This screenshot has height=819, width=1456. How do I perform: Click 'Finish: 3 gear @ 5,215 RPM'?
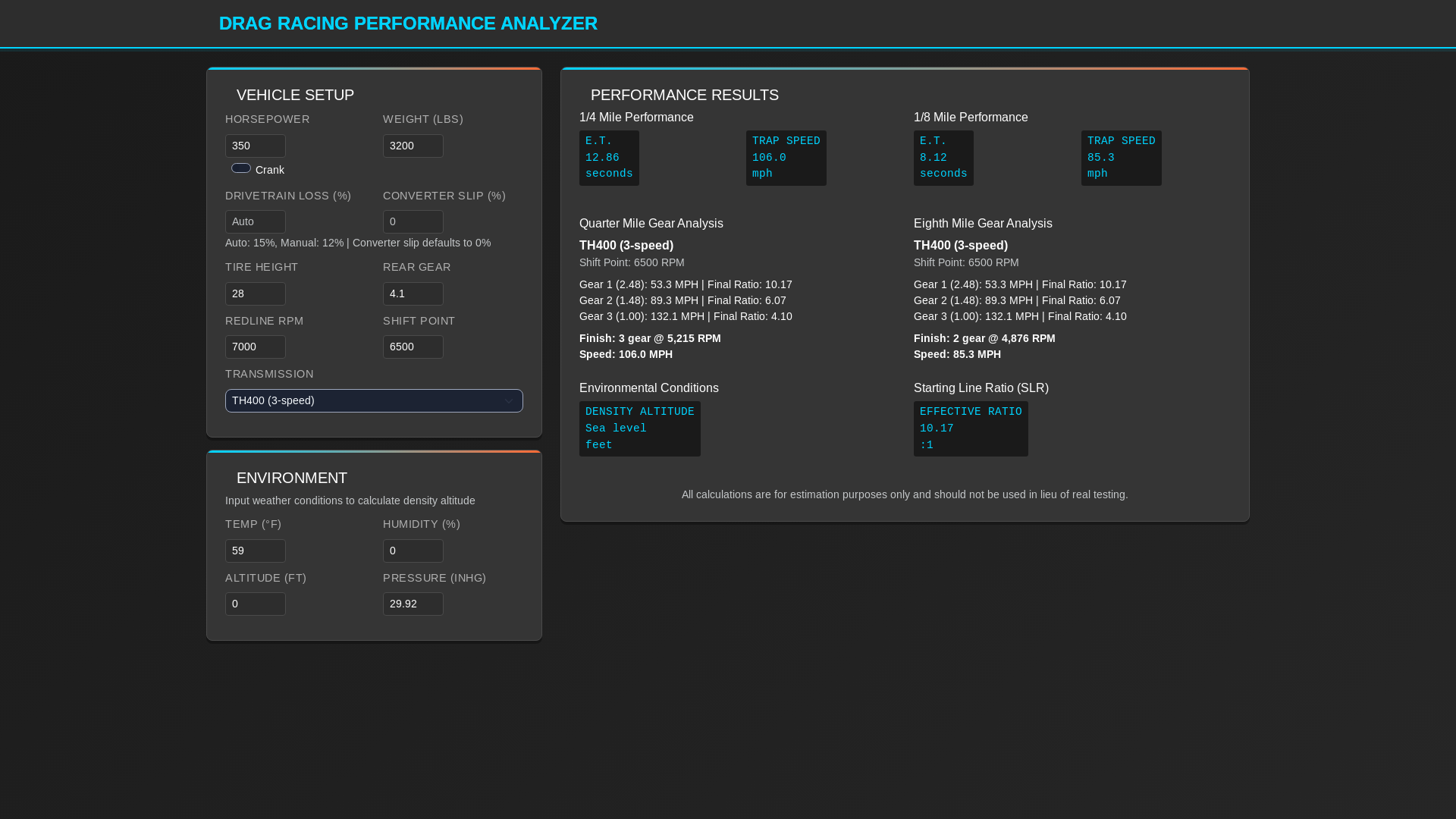tap(650, 338)
